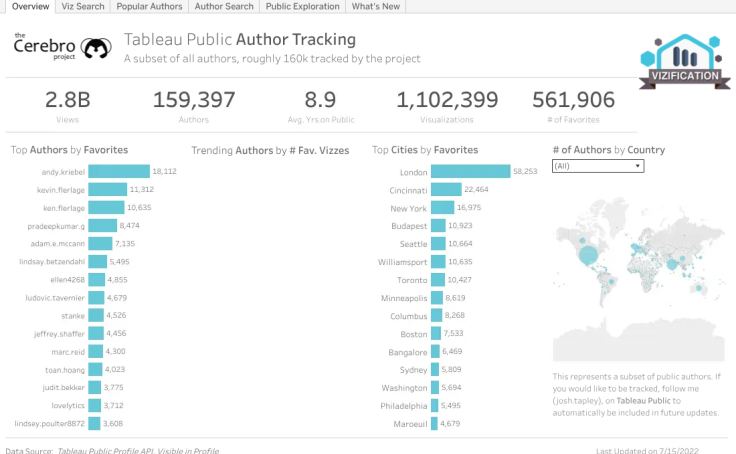Screen dimensions: 736x454
Task: Click the 1,102,399 Visualizations figure
Action: pos(447,100)
